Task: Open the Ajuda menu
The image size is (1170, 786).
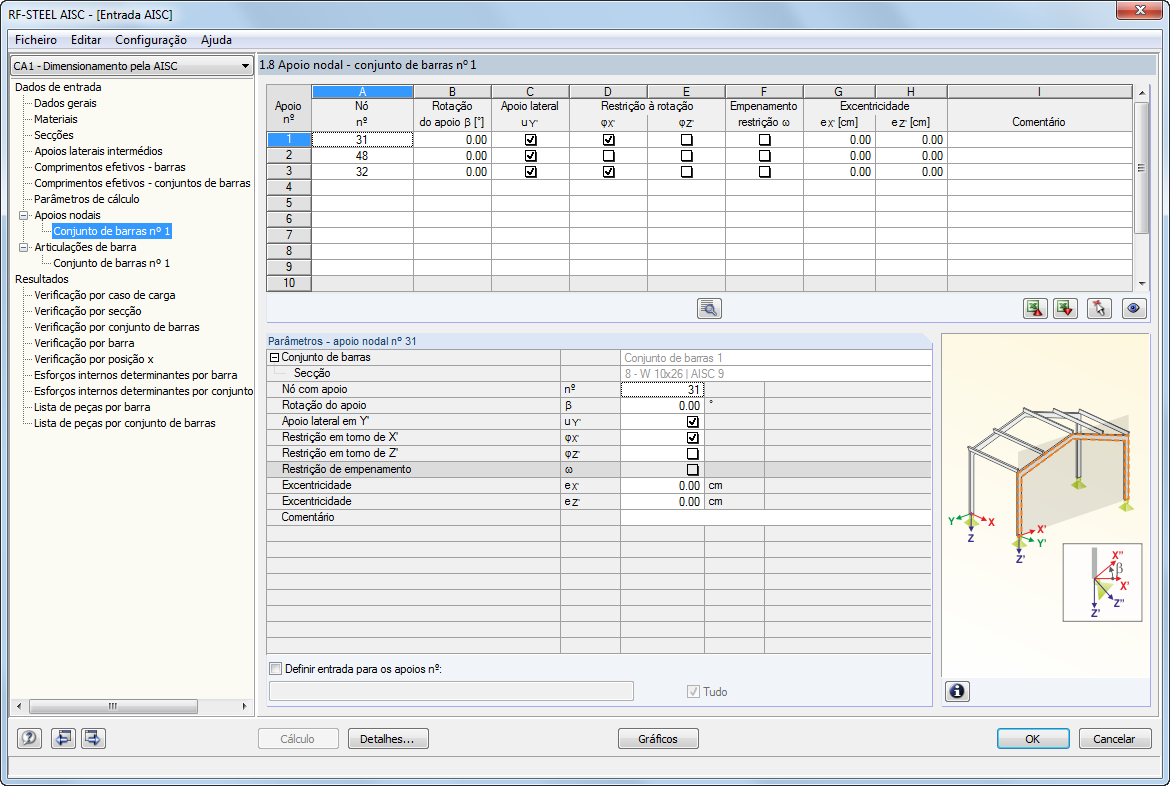Action: coord(216,40)
